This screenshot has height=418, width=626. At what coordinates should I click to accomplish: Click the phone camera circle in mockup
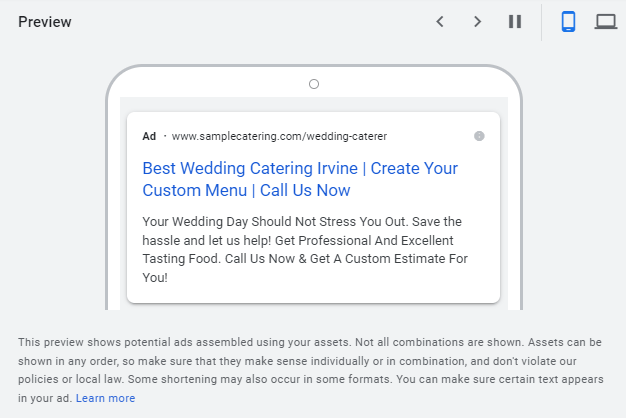[314, 84]
